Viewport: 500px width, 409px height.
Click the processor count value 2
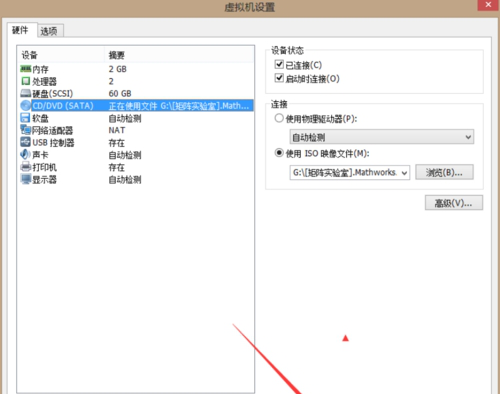pyautogui.click(x=111, y=81)
